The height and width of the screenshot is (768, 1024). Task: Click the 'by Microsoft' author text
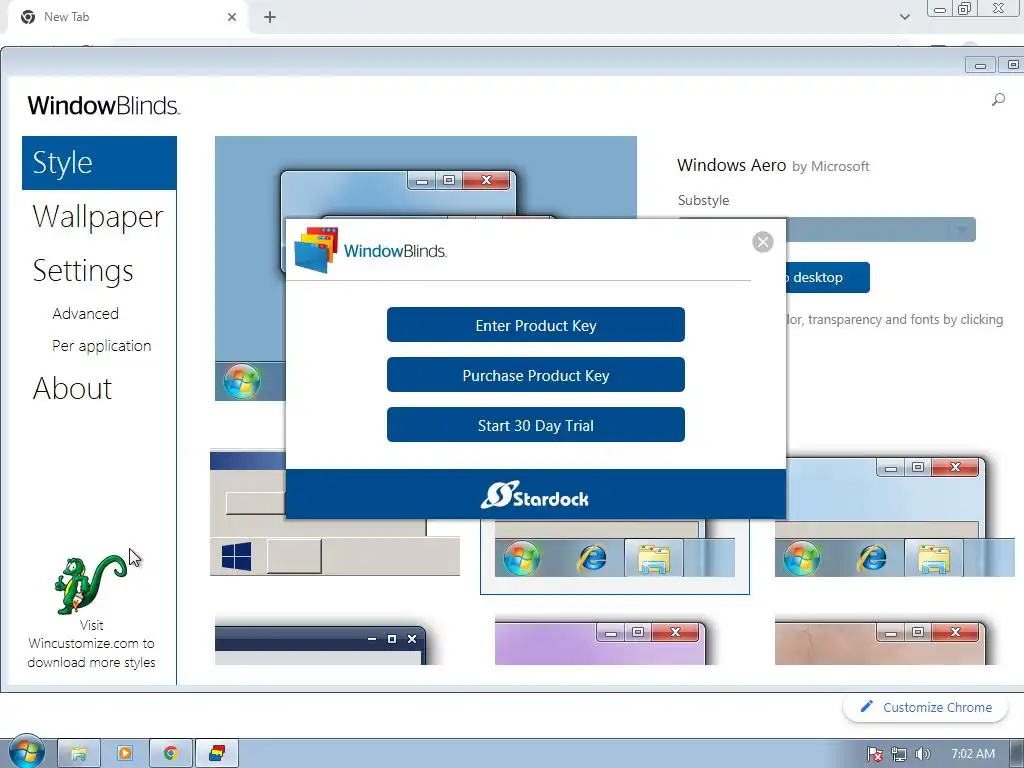(x=831, y=167)
